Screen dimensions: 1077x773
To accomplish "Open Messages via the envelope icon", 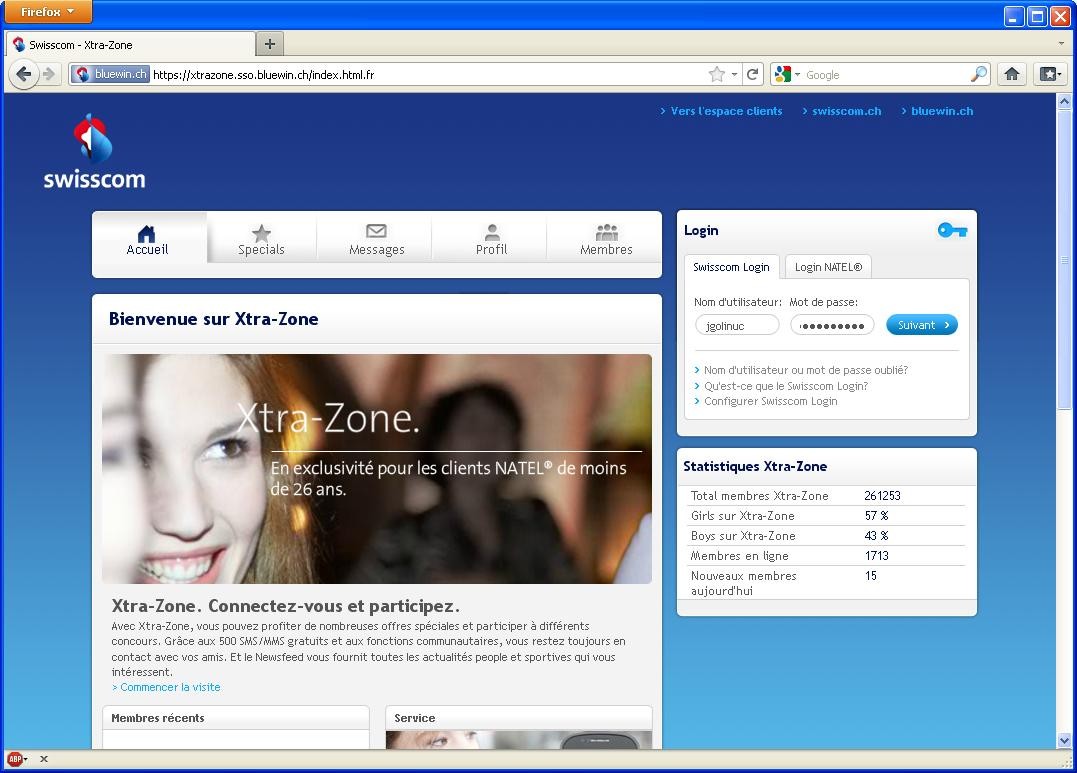I will tap(375, 231).
